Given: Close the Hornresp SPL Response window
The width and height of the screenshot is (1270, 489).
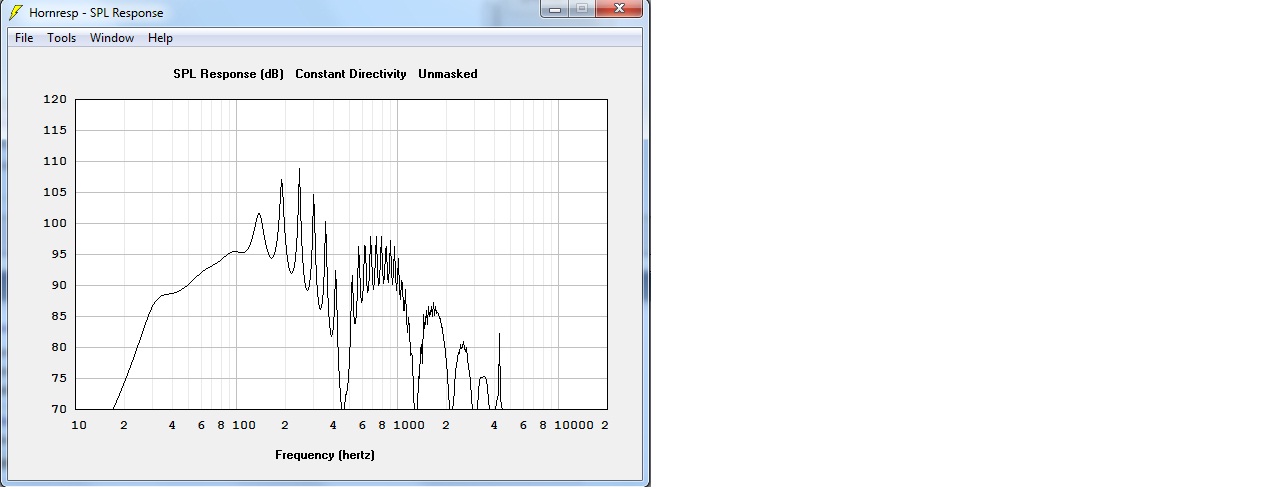Looking at the screenshot, I should coord(619,8).
